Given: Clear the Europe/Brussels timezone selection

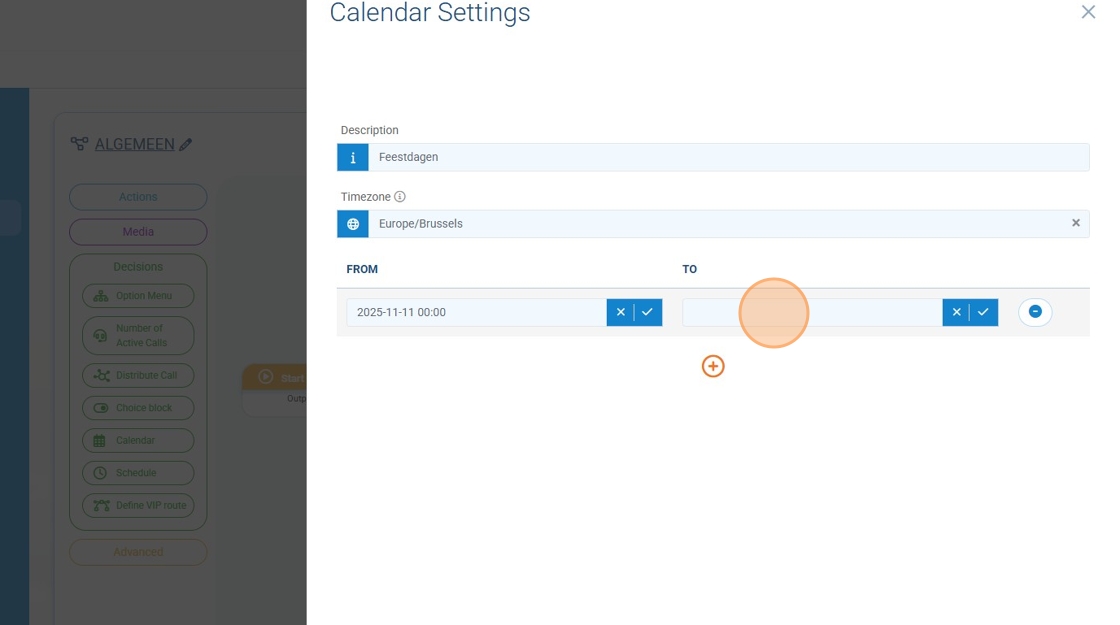Looking at the screenshot, I should point(1076,223).
